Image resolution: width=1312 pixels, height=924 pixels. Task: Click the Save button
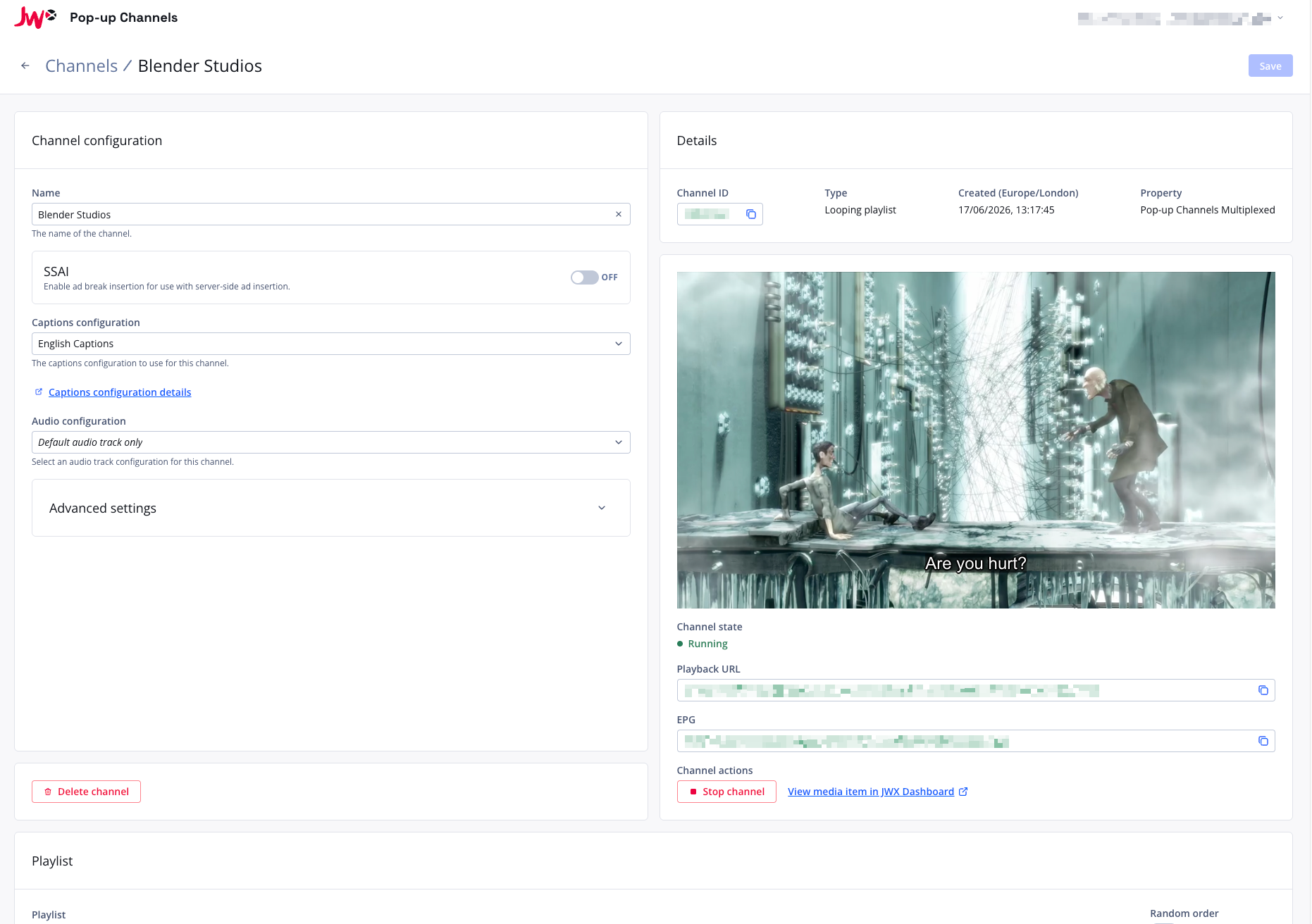click(x=1270, y=65)
